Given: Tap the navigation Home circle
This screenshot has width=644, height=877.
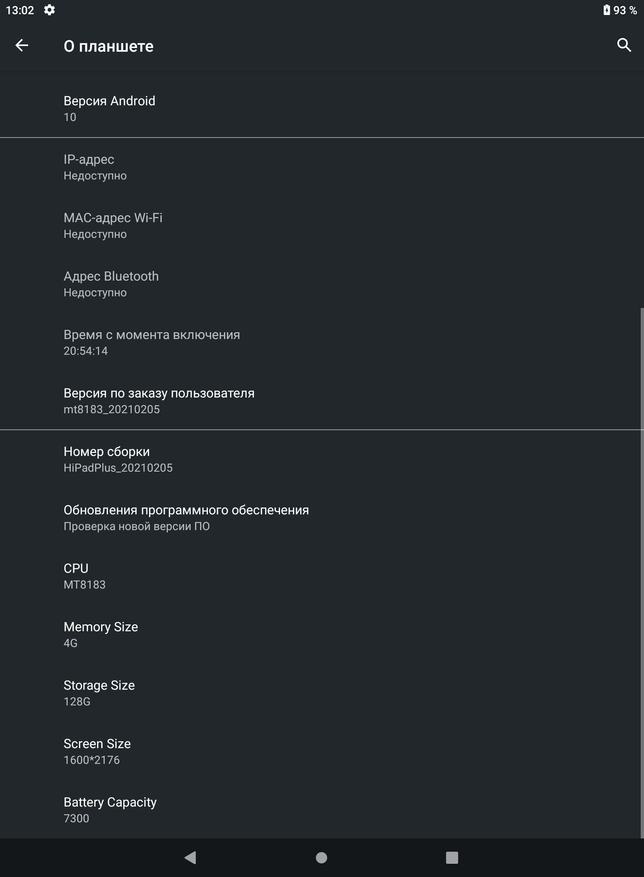Looking at the screenshot, I should tap(322, 857).
